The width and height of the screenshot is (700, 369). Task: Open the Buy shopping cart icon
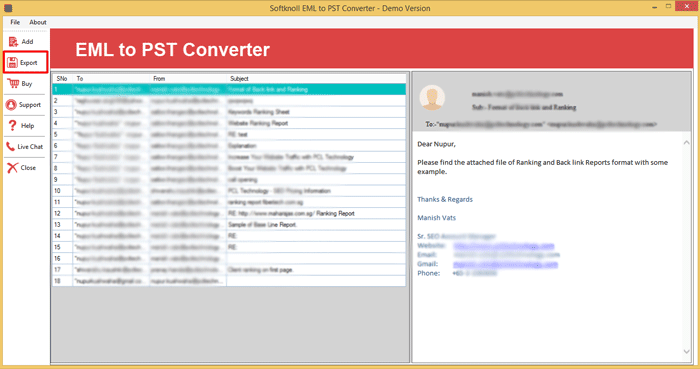pos(13,83)
